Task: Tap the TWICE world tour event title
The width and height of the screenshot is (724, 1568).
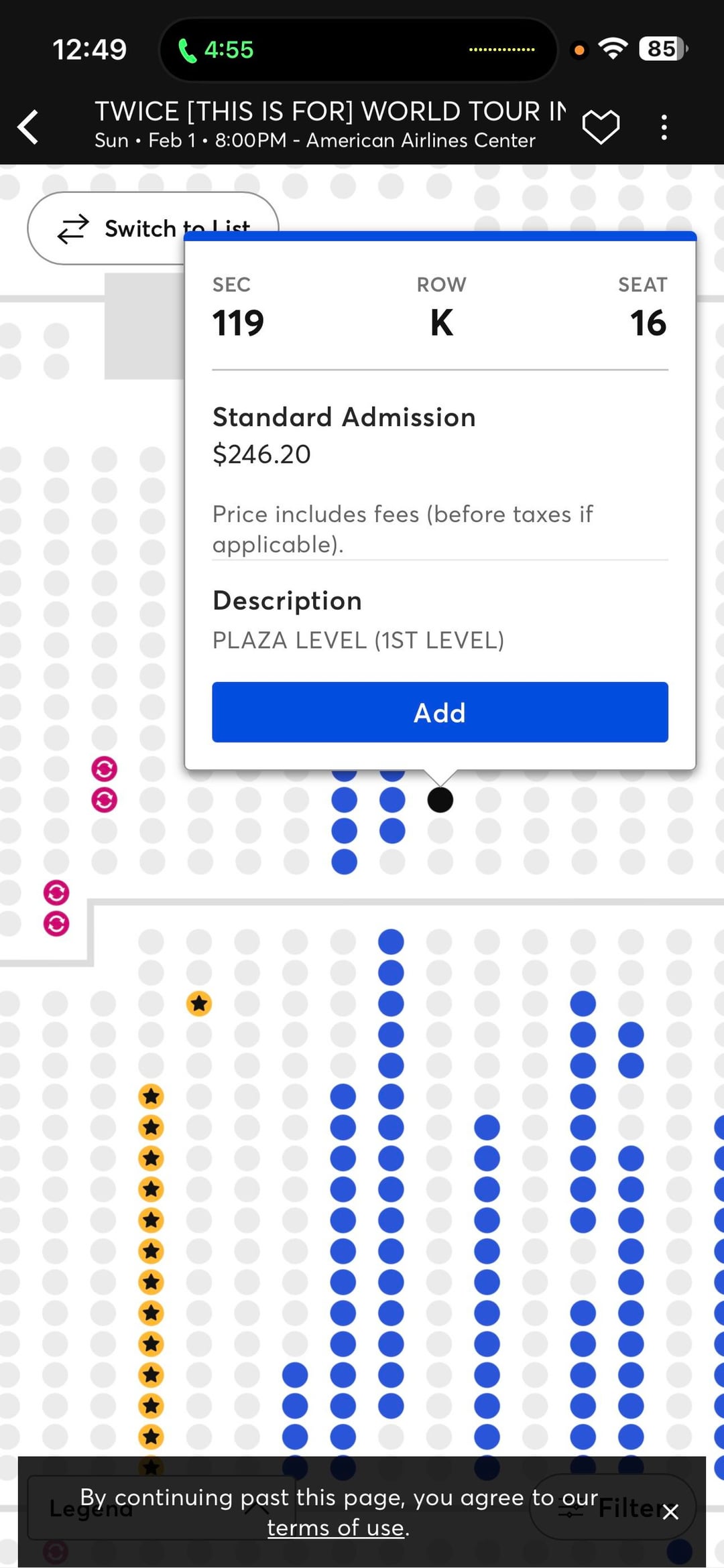Action: [x=330, y=111]
